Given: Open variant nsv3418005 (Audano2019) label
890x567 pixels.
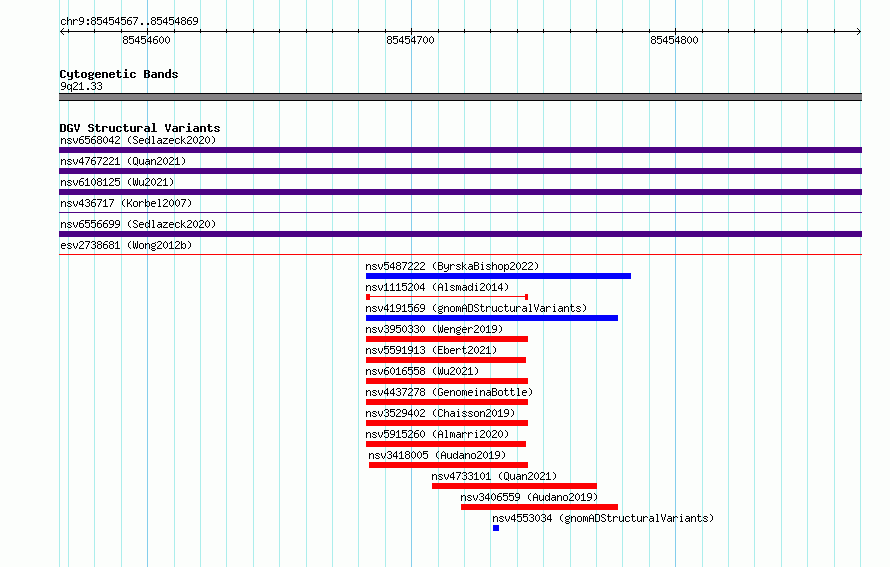Looking at the screenshot, I should [437, 455].
